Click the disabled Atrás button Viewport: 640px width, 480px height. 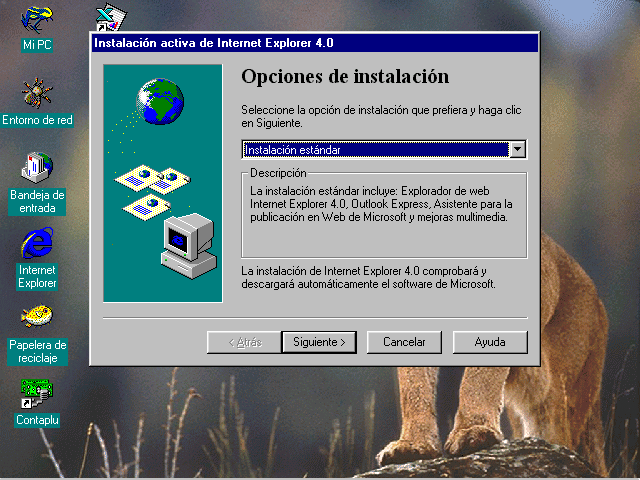[x=244, y=342]
